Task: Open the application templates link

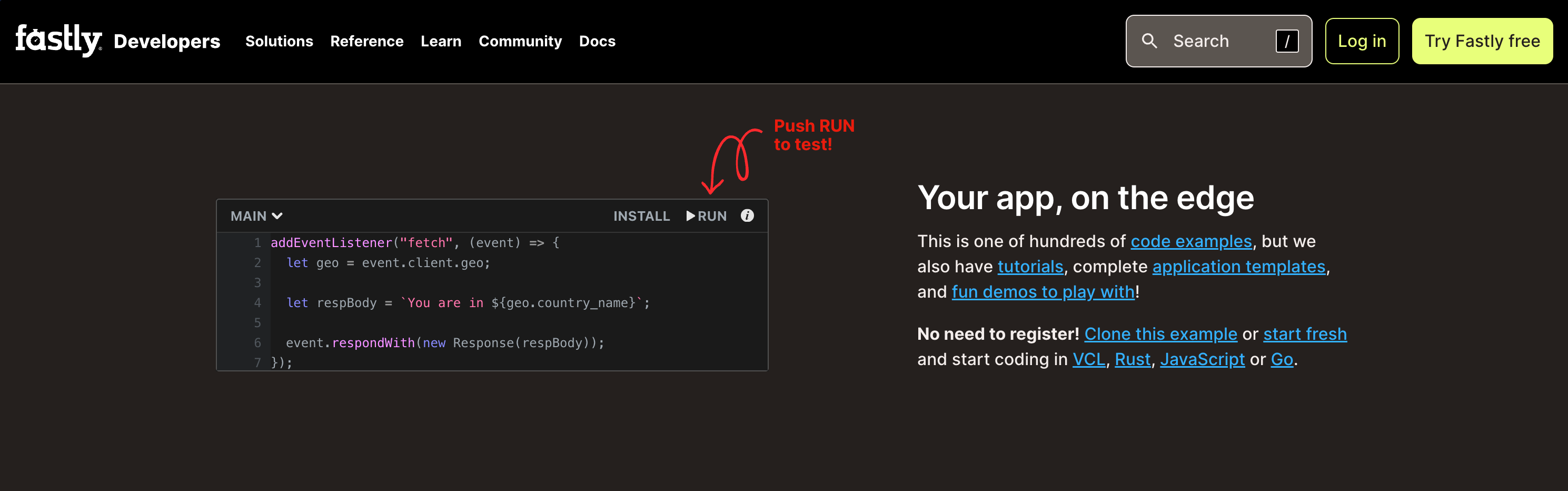Action: point(1239,266)
